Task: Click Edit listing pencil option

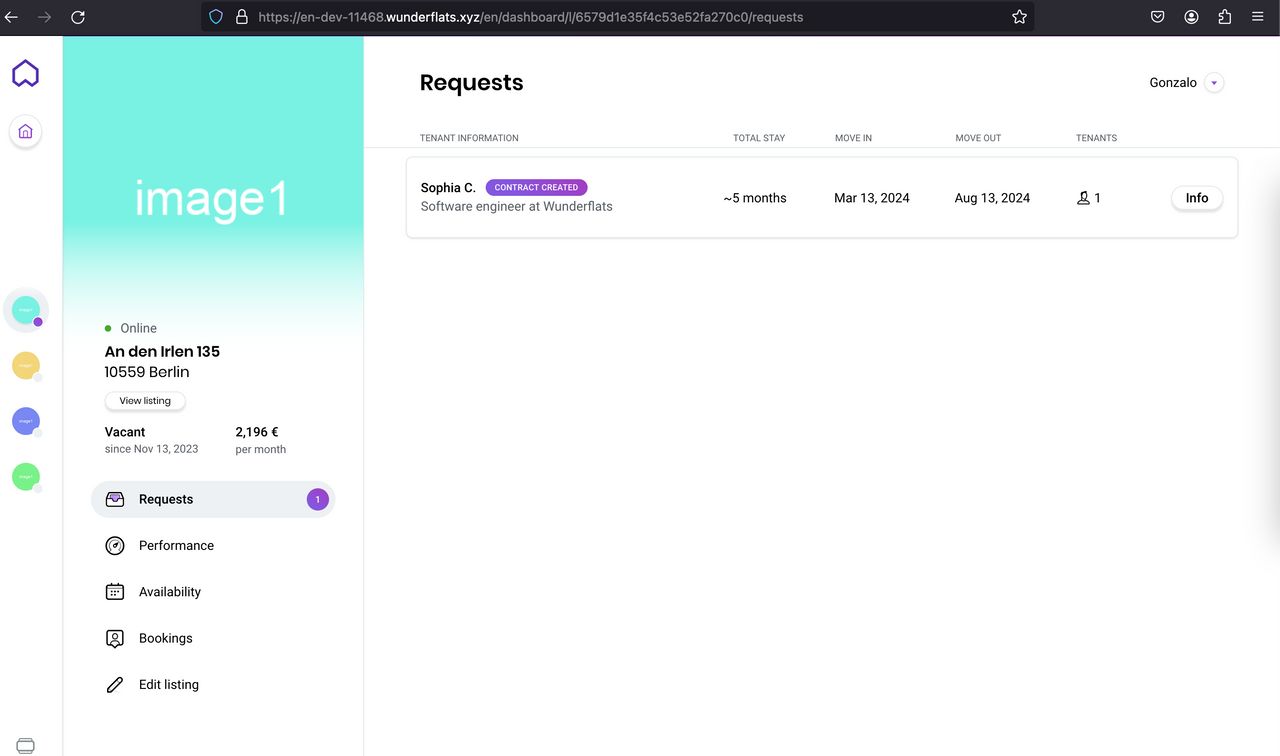Action: [x=168, y=685]
